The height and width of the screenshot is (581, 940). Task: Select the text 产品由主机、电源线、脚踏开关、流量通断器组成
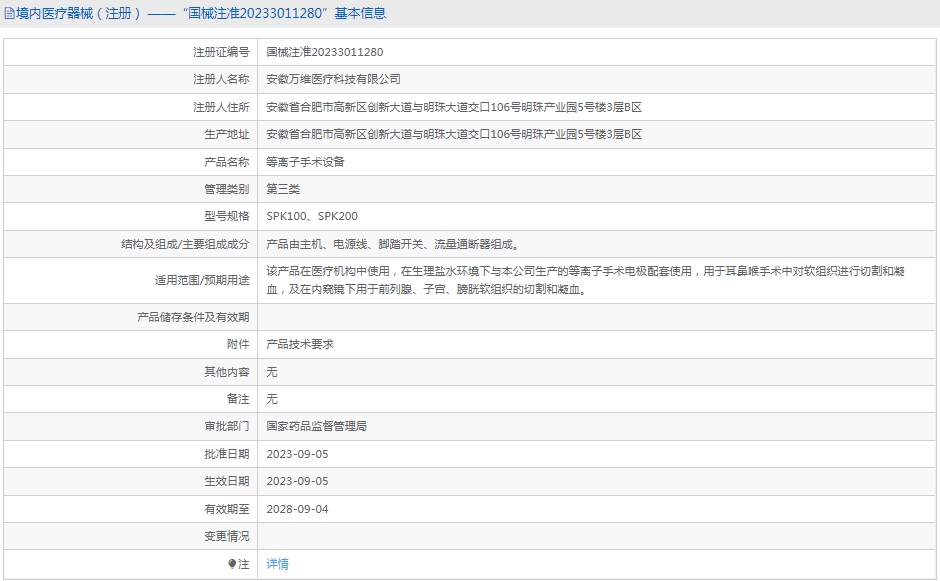[x=392, y=244]
